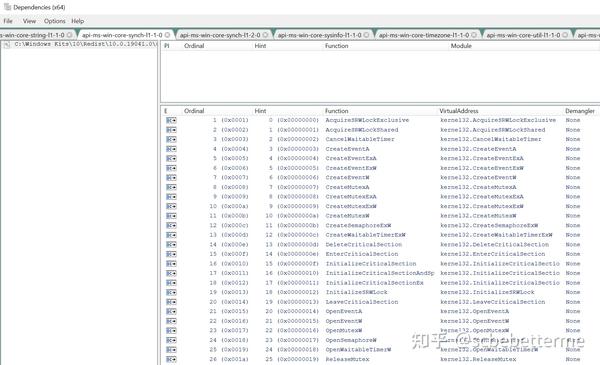
Task: Switch to api-ms-win-core-util-l1-1-0 tab
Action: 523,35
